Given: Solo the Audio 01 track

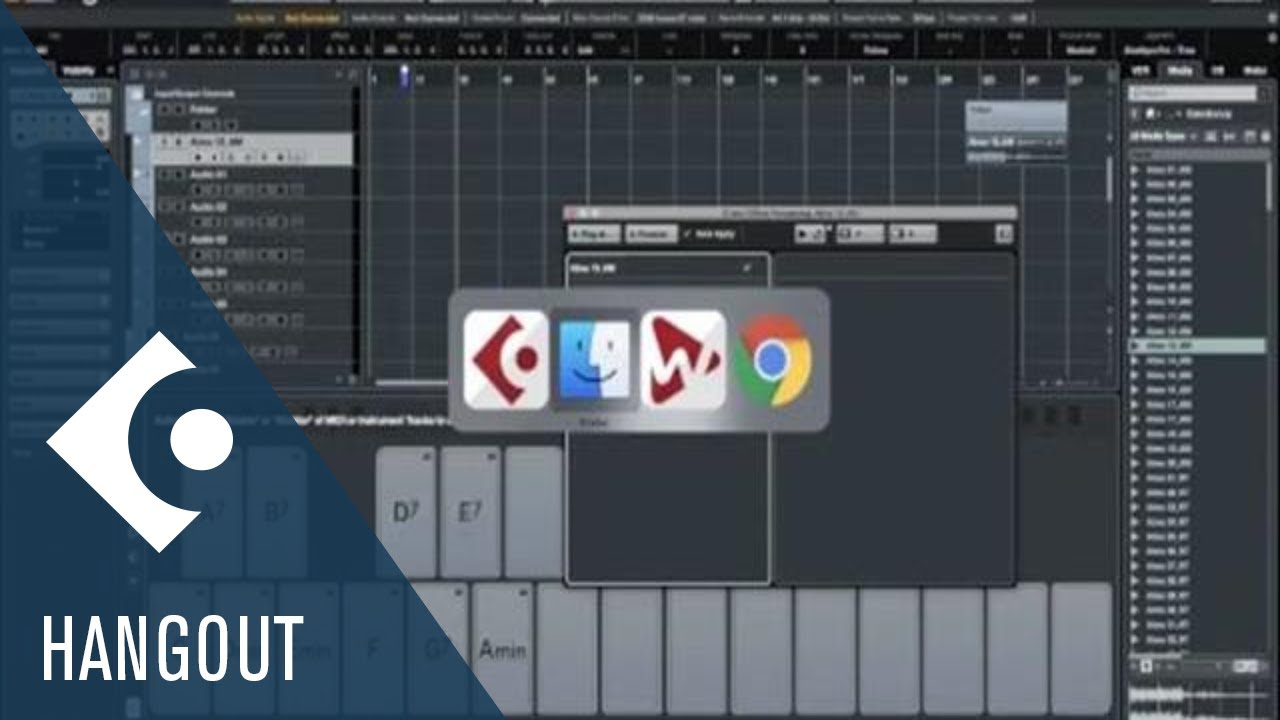Looking at the screenshot, I should pyautogui.click(x=177, y=174).
